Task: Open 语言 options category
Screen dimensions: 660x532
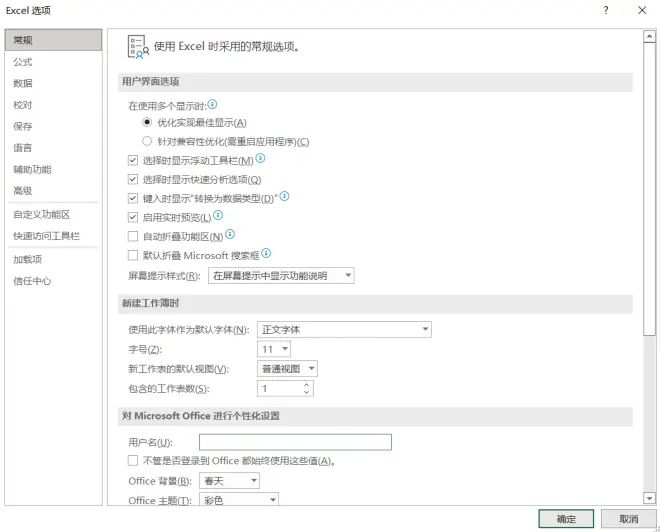Action: (53, 148)
